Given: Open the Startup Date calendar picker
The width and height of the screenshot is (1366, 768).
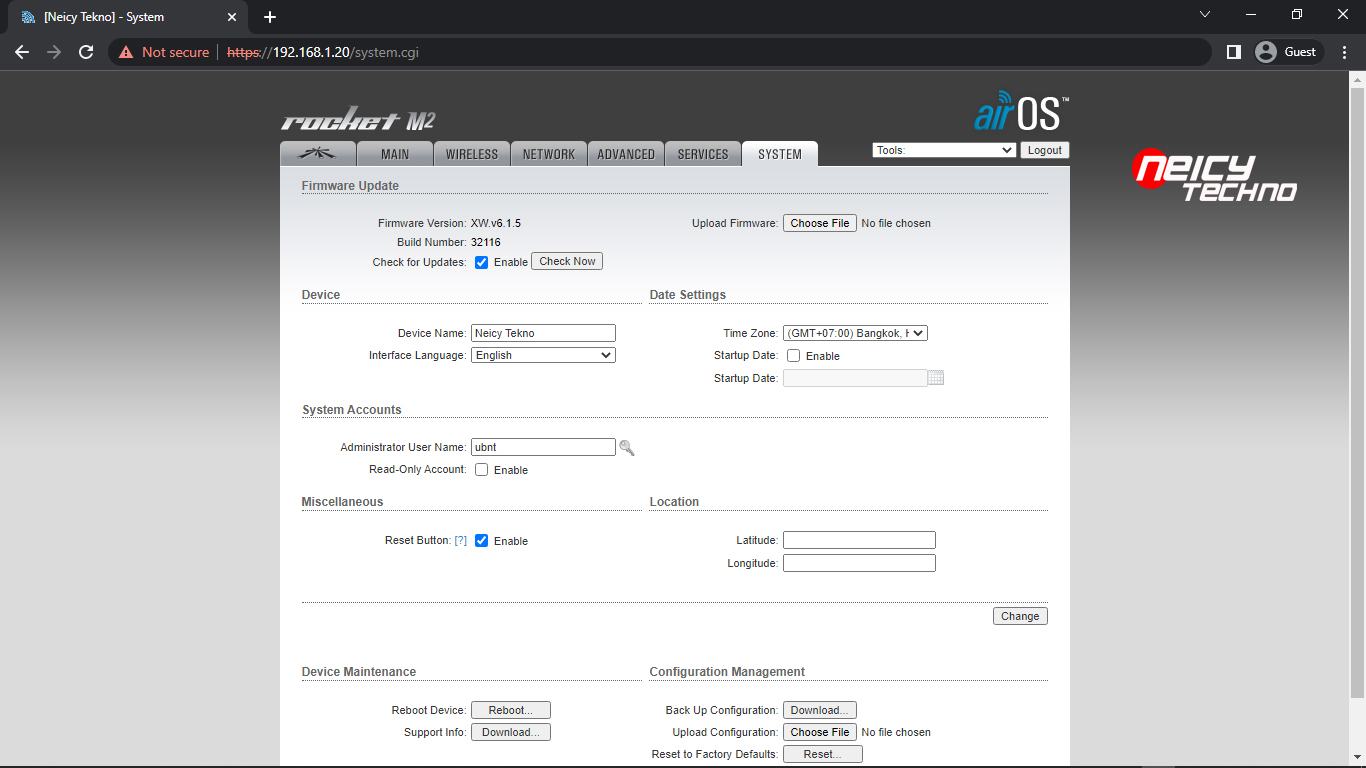Looking at the screenshot, I should [x=936, y=378].
